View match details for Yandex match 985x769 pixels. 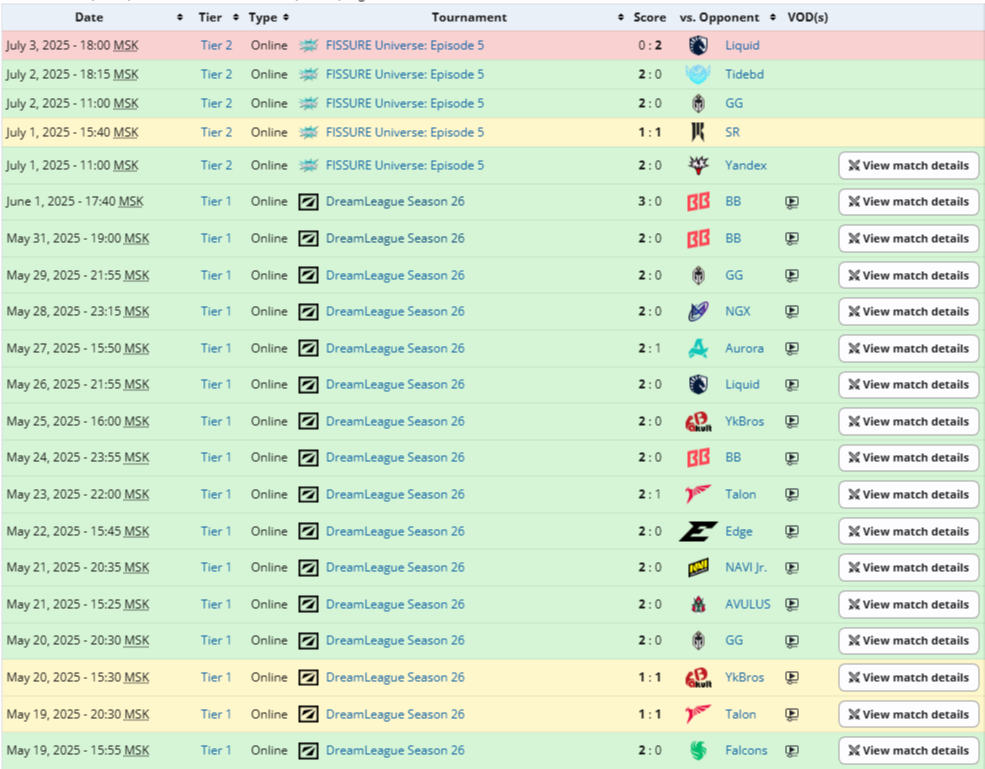(x=908, y=165)
